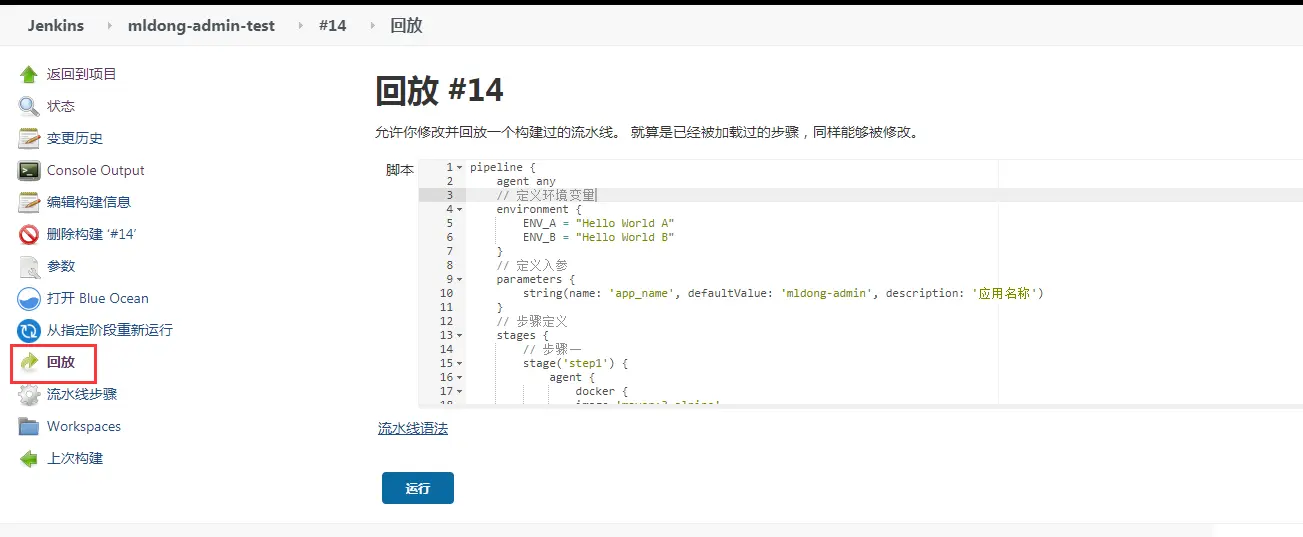1303x537 pixels.
Task: Click the comment // 定义入参
Action: 532,265
